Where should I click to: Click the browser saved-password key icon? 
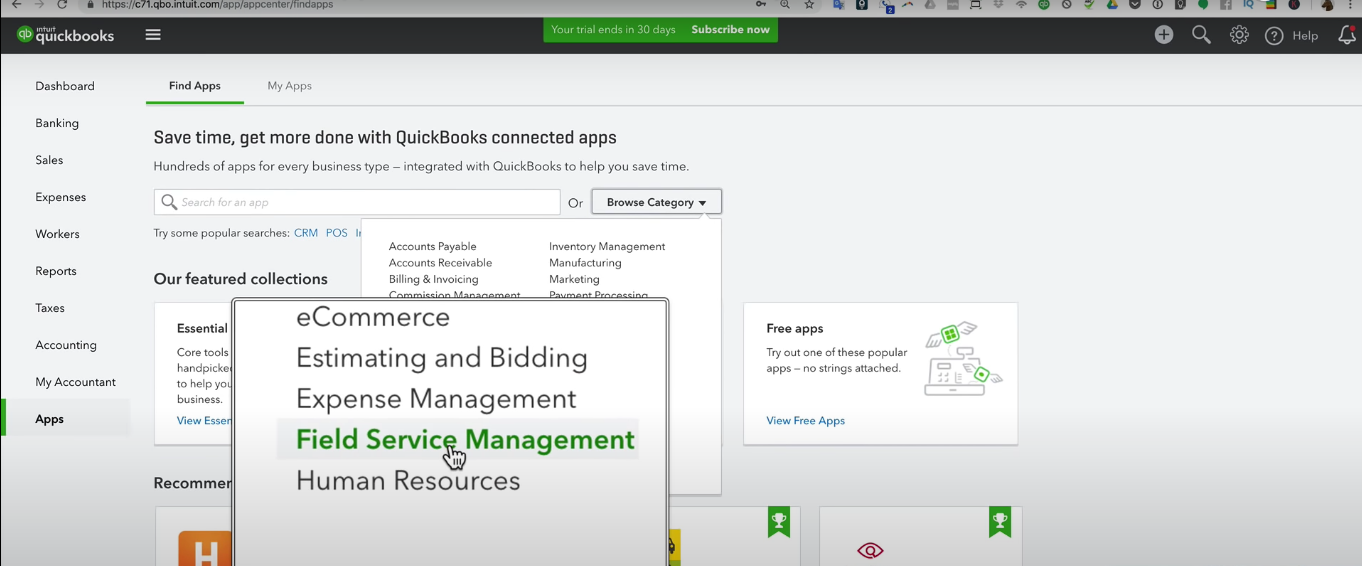pos(761,5)
